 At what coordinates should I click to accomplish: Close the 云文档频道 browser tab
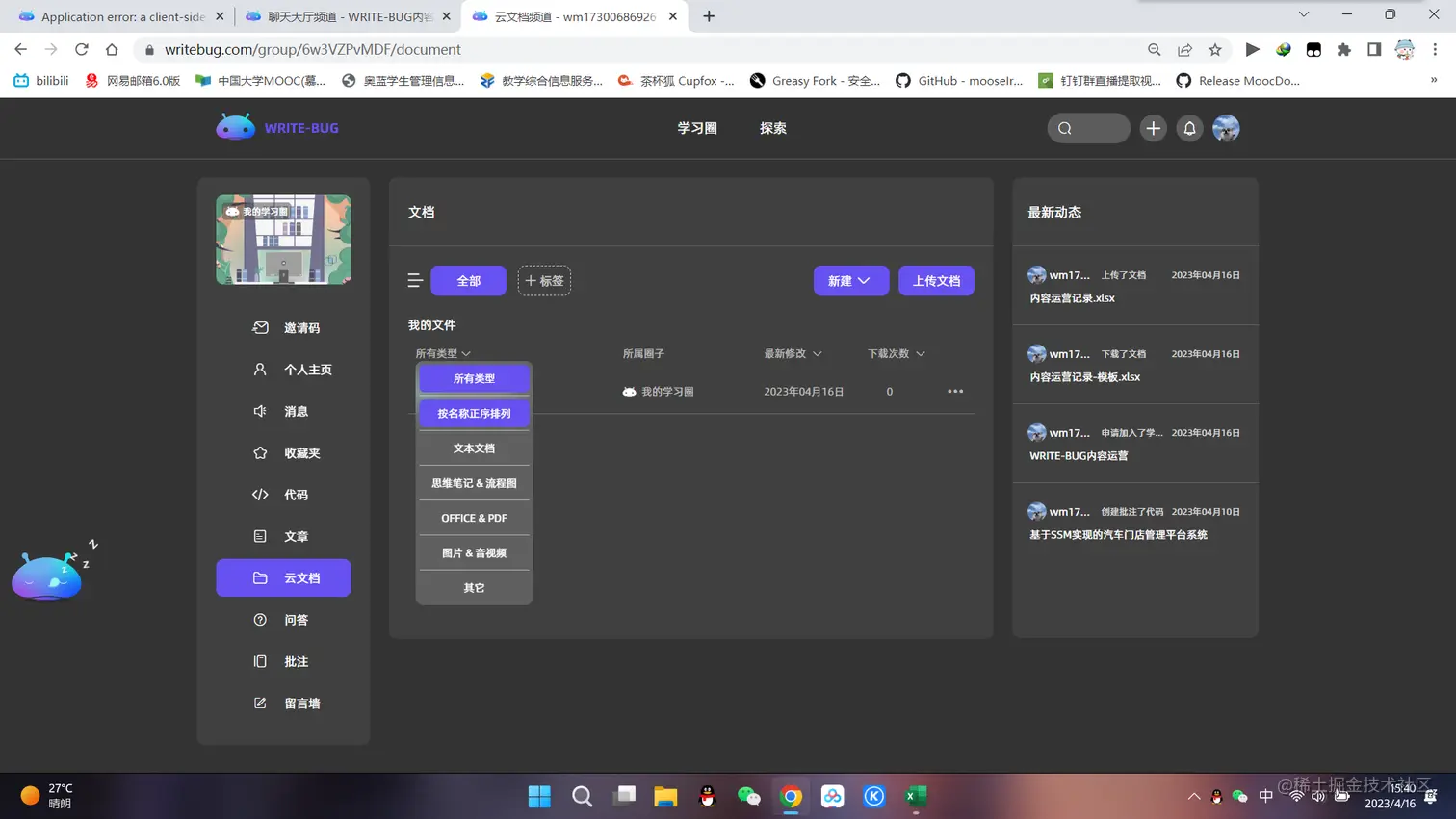[673, 16]
